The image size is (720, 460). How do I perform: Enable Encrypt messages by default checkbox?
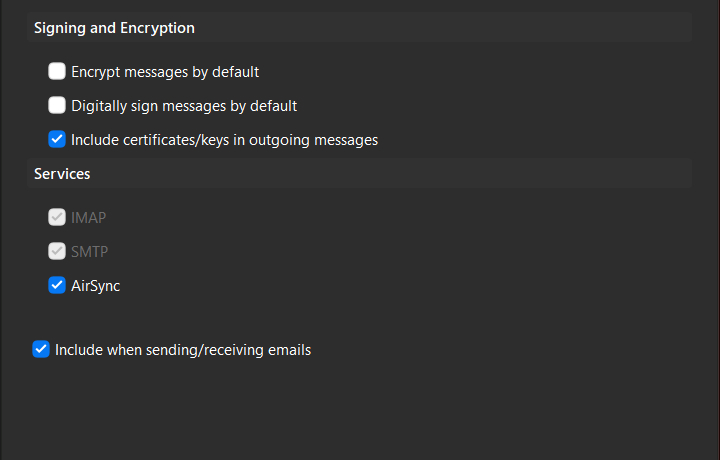coord(57,72)
